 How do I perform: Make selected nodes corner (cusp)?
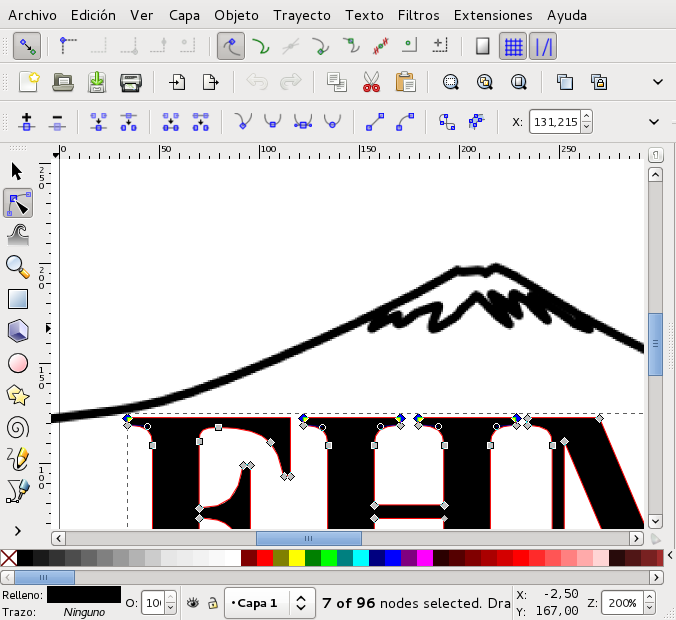click(x=243, y=122)
